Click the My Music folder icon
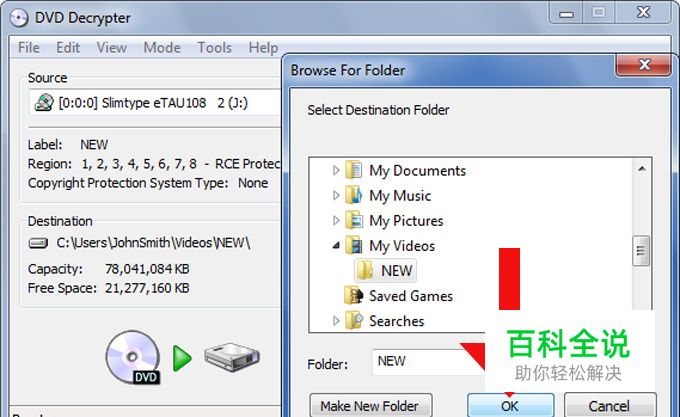The image size is (680, 417). pyautogui.click(x=354, y=195)
